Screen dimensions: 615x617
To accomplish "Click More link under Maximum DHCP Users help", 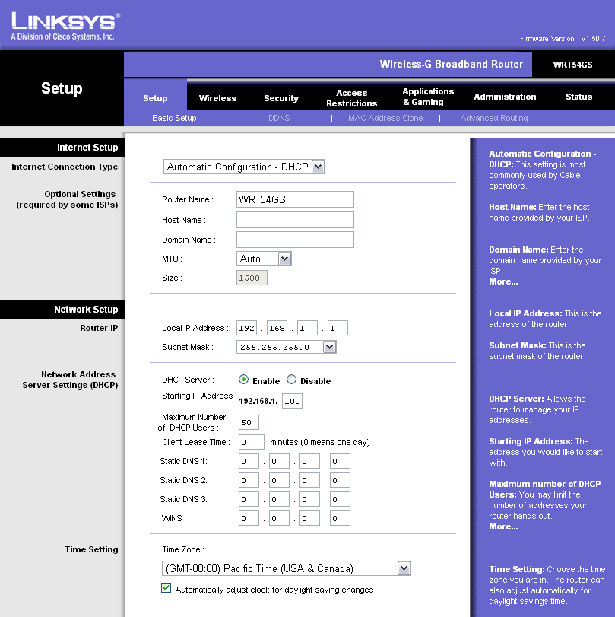I will (x=503, y=526).
